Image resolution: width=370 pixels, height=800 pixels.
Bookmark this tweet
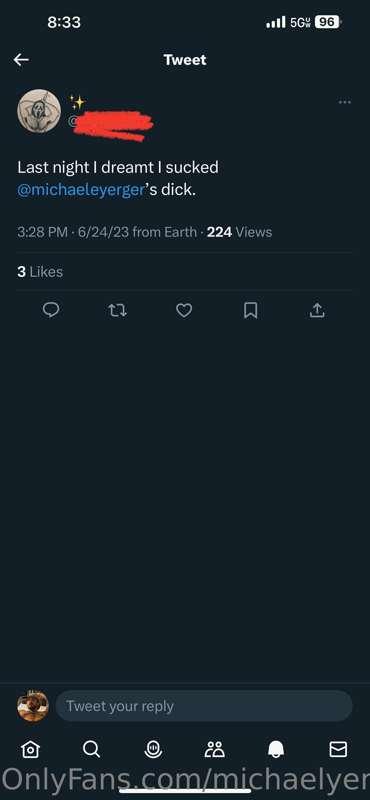pyautogui.click(x=250, y=310)
